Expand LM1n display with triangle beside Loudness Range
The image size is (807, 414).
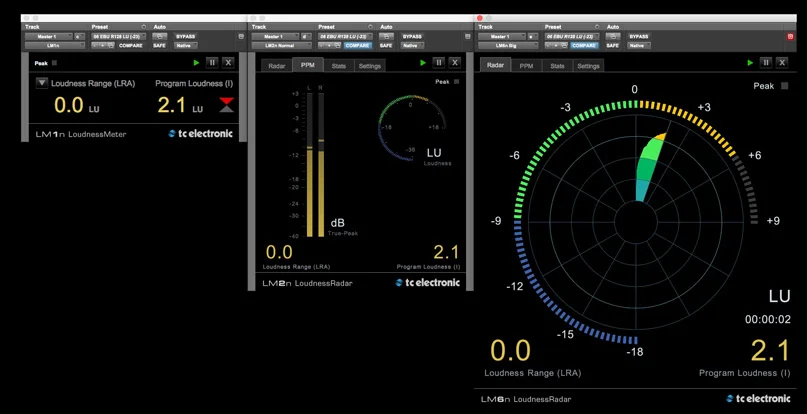[42, 83]
